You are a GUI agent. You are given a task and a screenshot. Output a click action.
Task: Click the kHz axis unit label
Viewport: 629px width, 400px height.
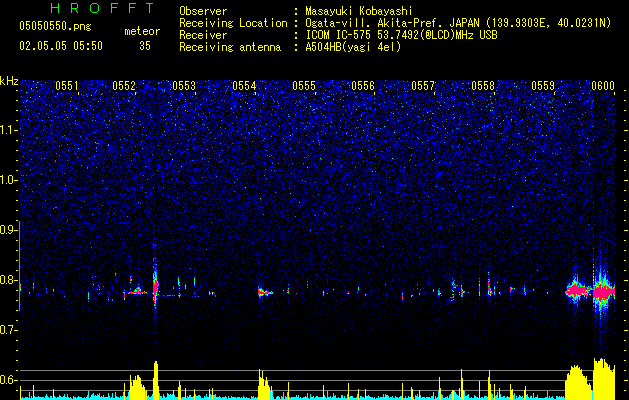9,81
